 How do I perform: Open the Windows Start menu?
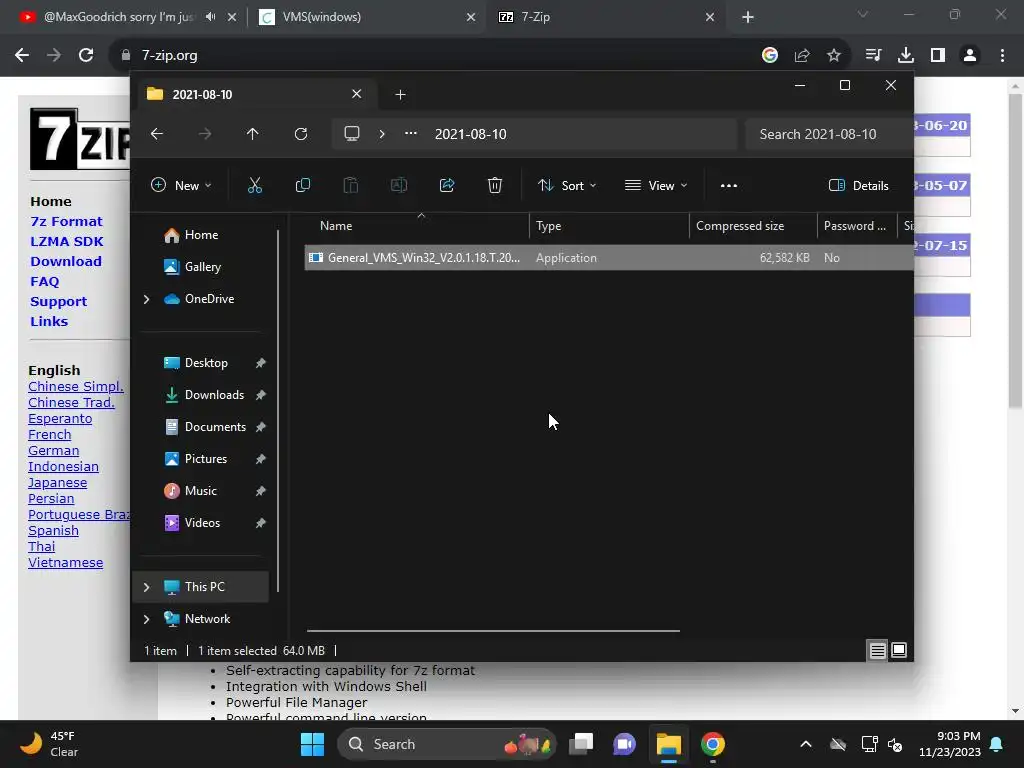312,744
